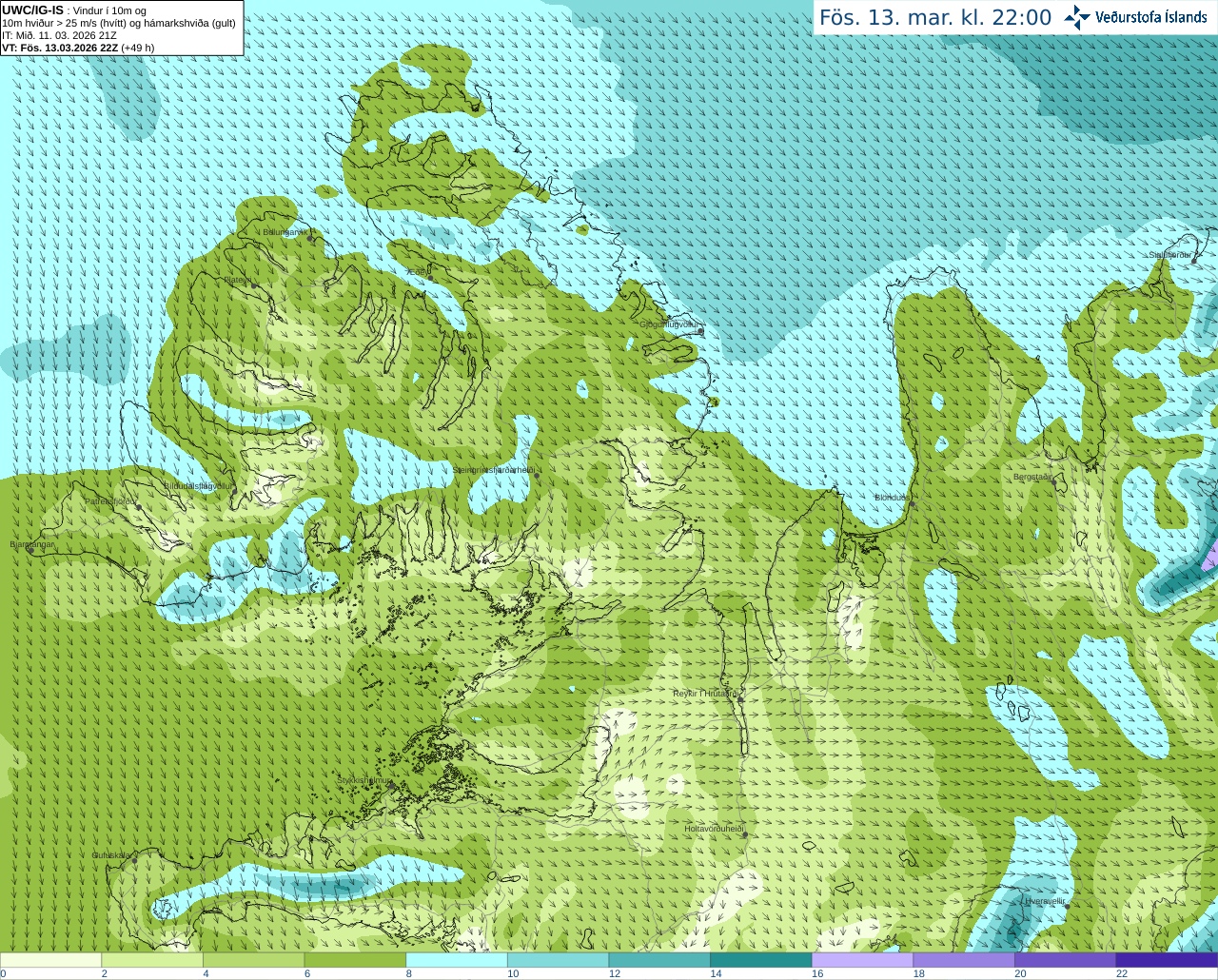Viewport: 1218px width, 980px height.
Task: Click the legend scale number 12
Action: click(614, 973)
